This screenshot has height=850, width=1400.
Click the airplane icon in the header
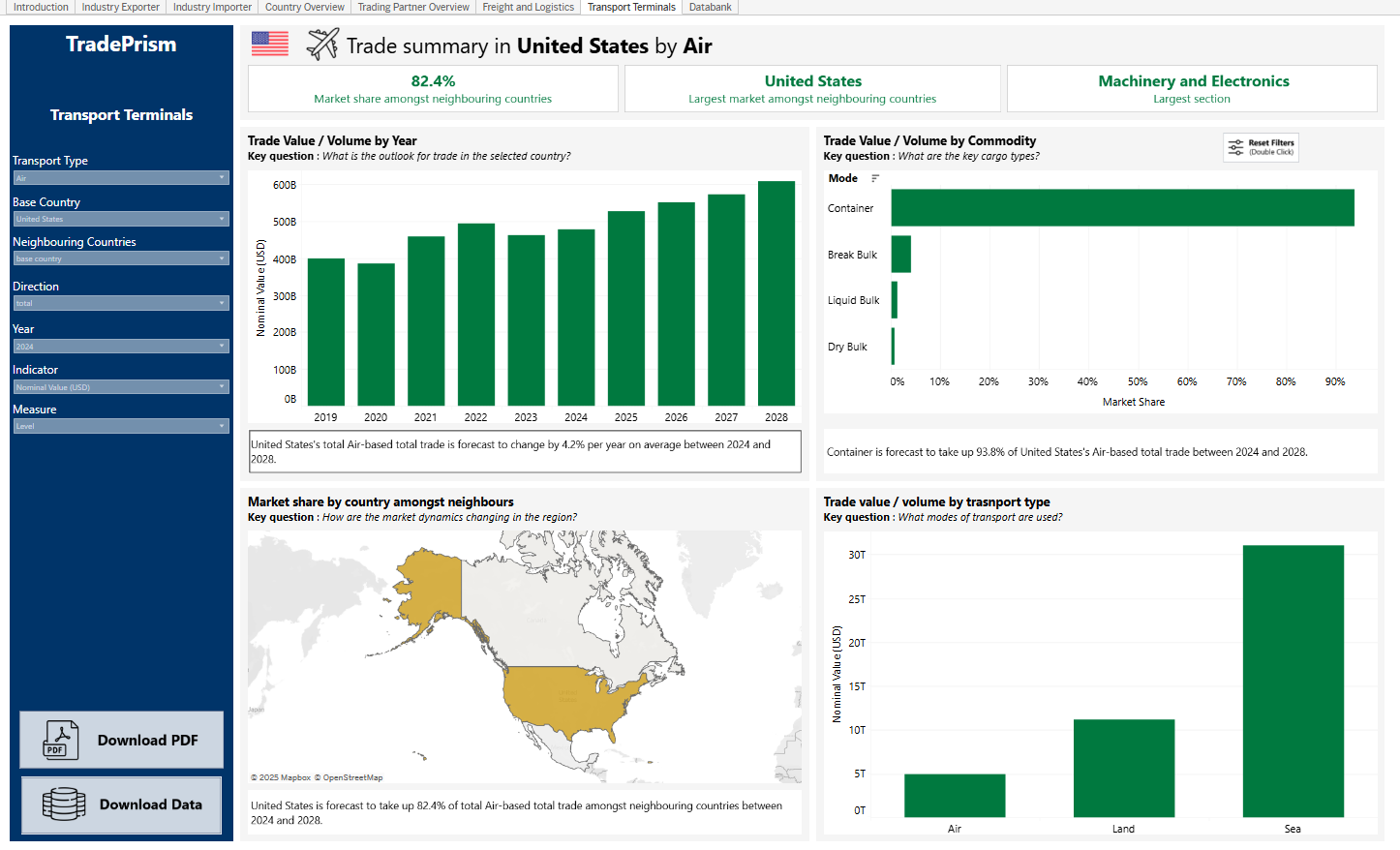pos(322,45)
